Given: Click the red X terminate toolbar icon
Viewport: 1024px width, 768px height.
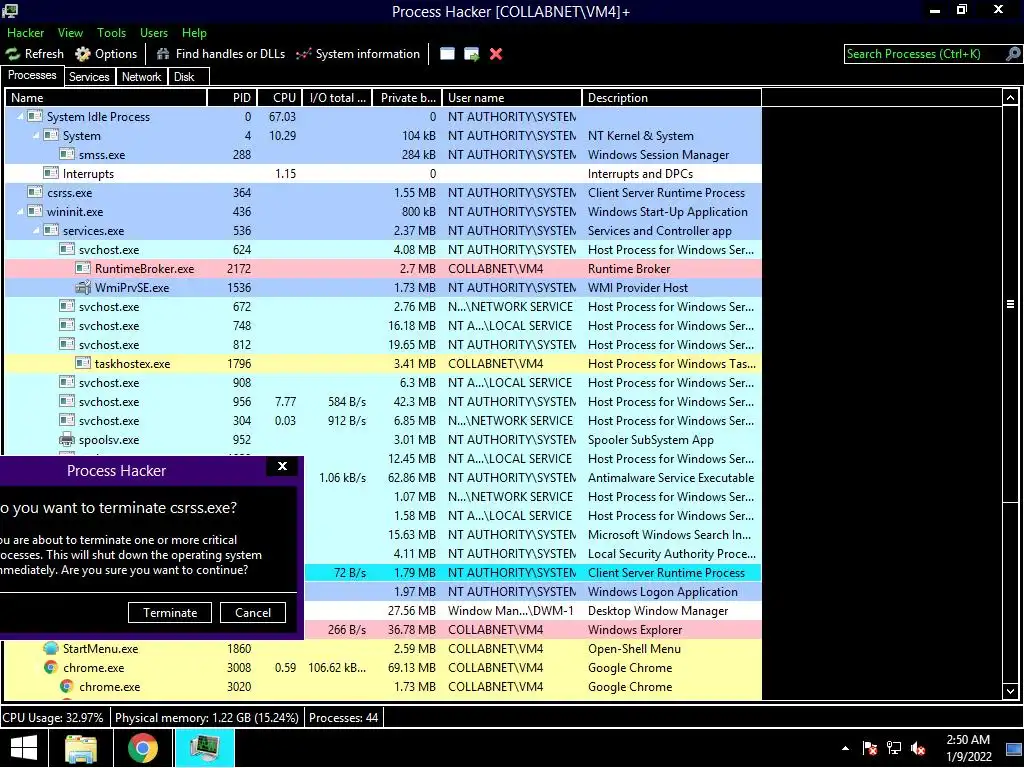Looking at the screenshot, I should tap(496, 54).
